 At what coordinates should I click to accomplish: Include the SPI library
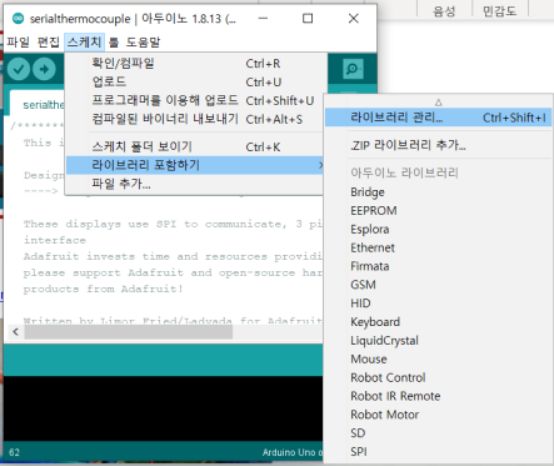[x=438, y=452]
